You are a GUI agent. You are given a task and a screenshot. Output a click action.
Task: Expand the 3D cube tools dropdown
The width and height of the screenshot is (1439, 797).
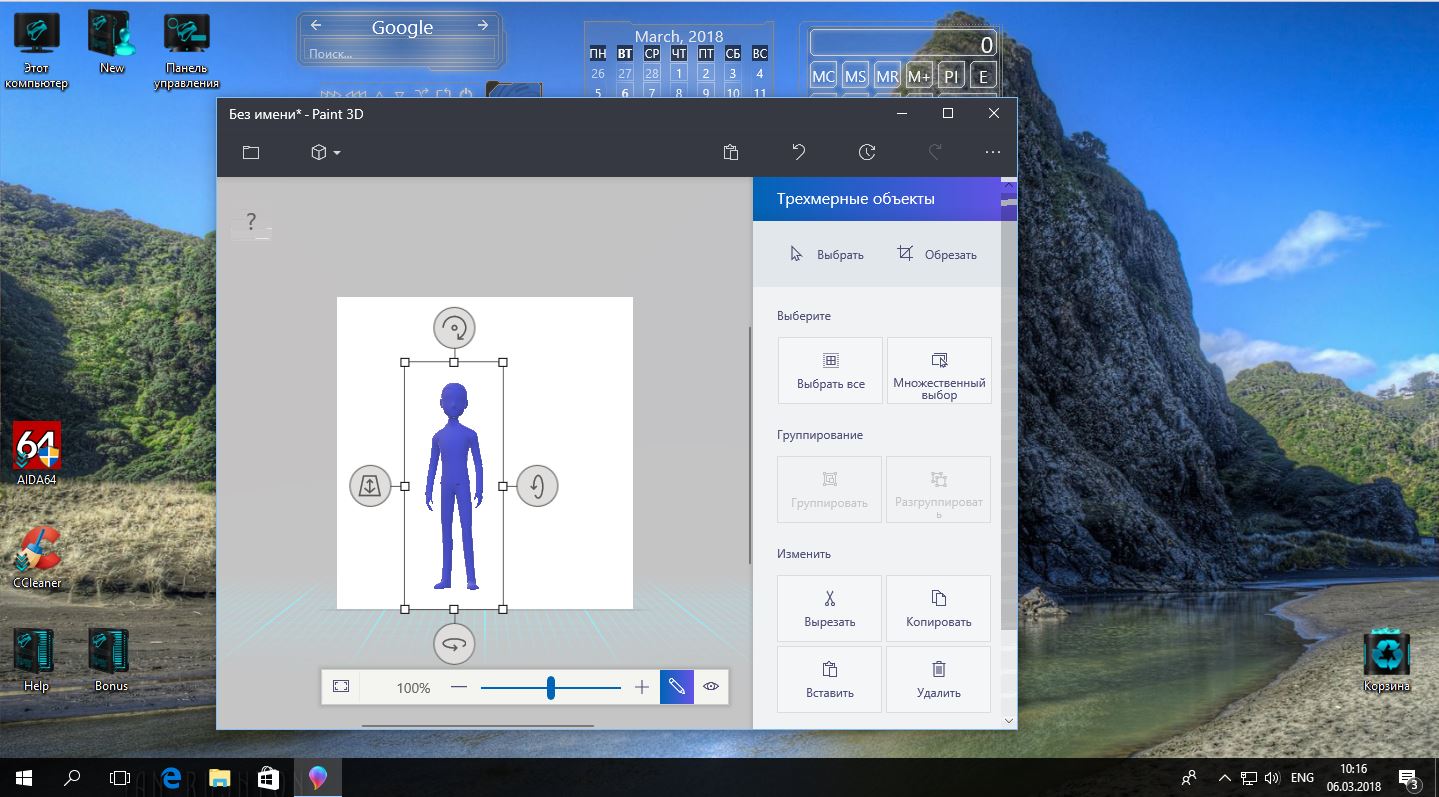coord(325,152)
